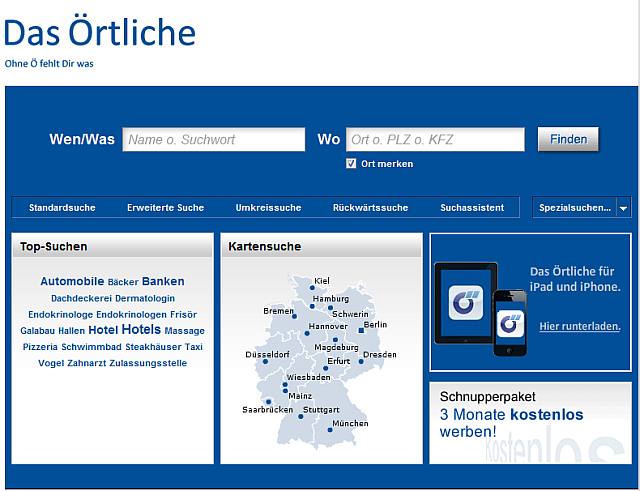Image resolution: width=640 pixels, height=491 pixels.
Task: Switch to Erweiterte Suche
Action: point(165,208)
